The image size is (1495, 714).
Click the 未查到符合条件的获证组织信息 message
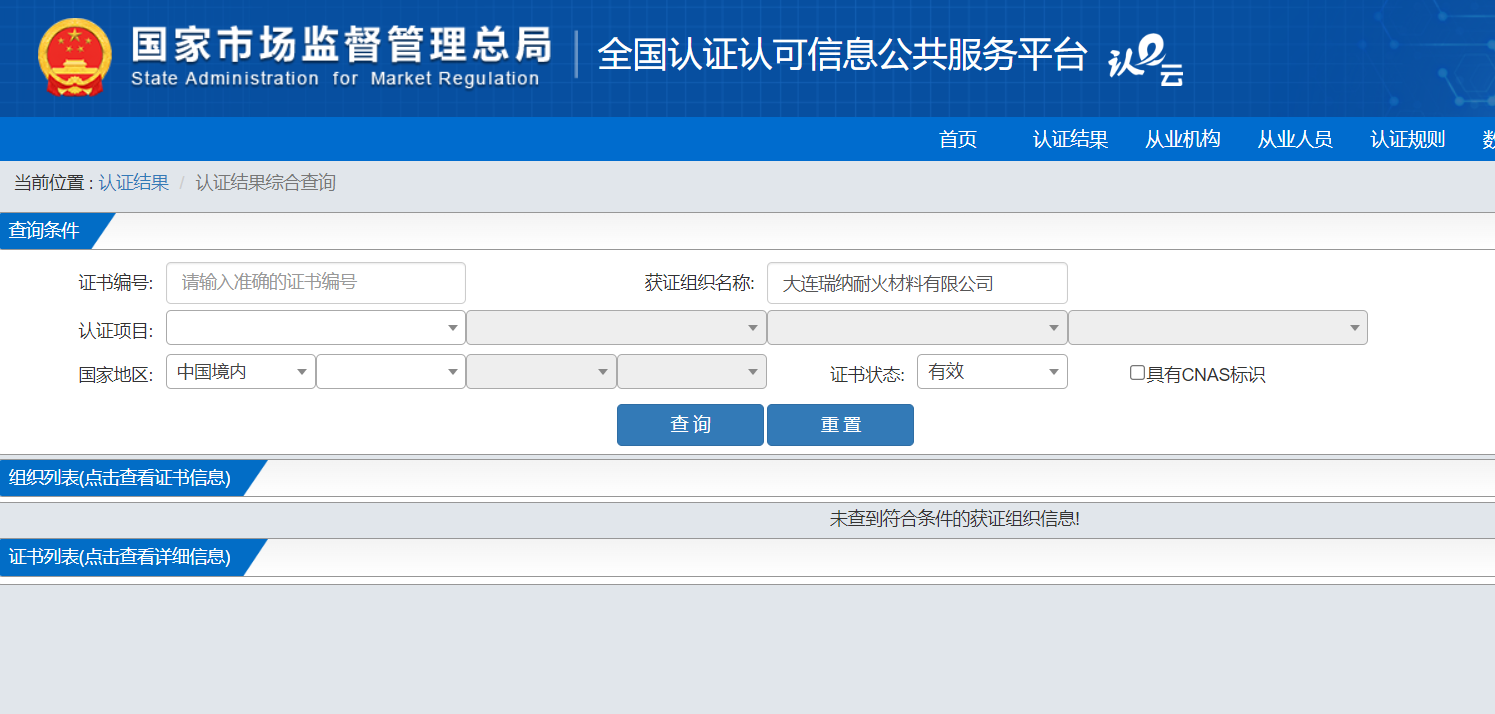[x=955, y=519]
